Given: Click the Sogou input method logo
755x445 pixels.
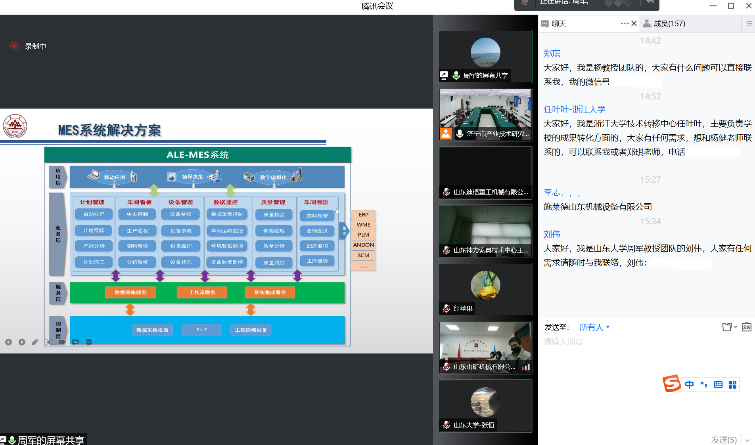Looking at the screenshot, I should [671, 384].
